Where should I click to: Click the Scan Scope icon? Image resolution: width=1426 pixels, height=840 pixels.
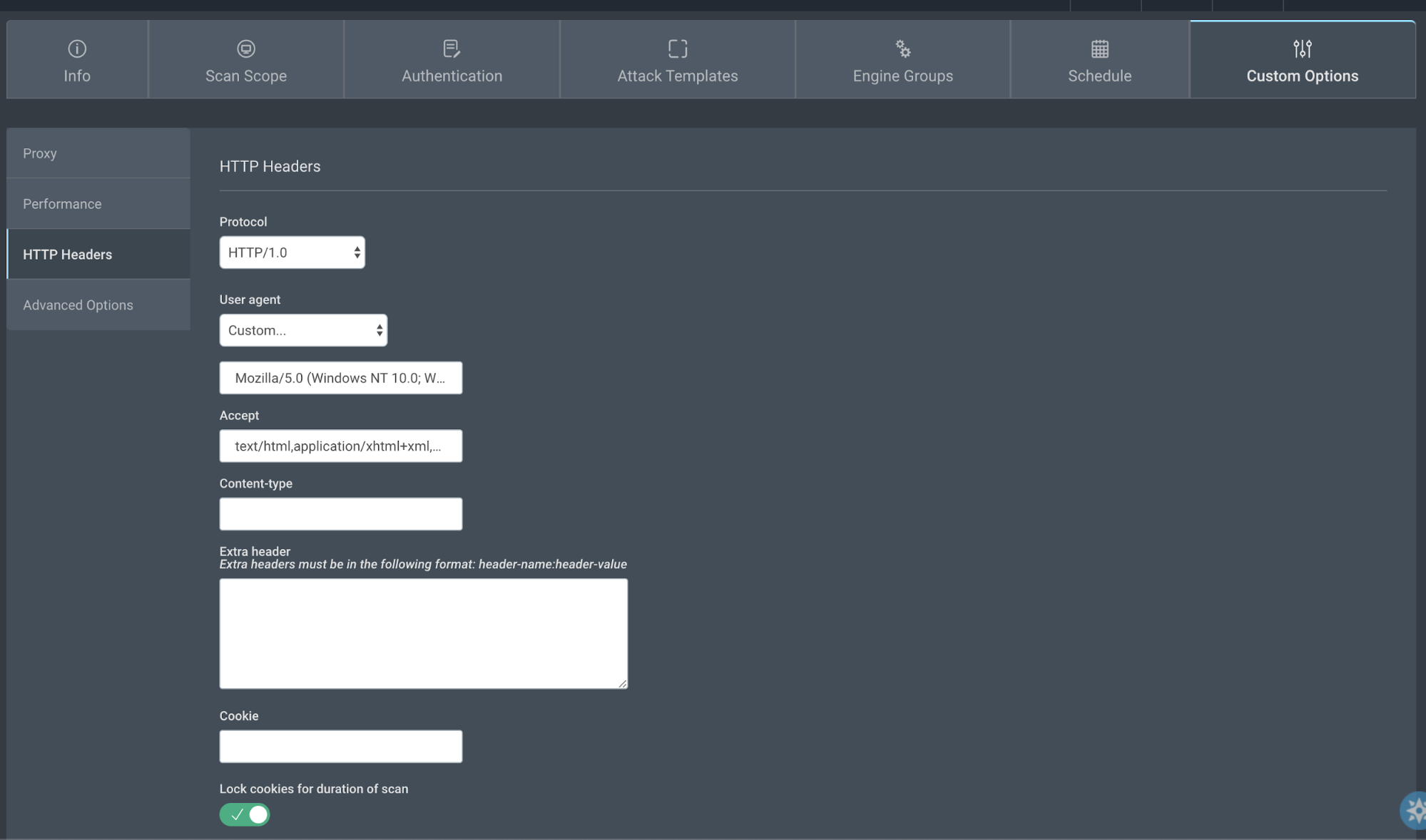(x=245, y=48)
